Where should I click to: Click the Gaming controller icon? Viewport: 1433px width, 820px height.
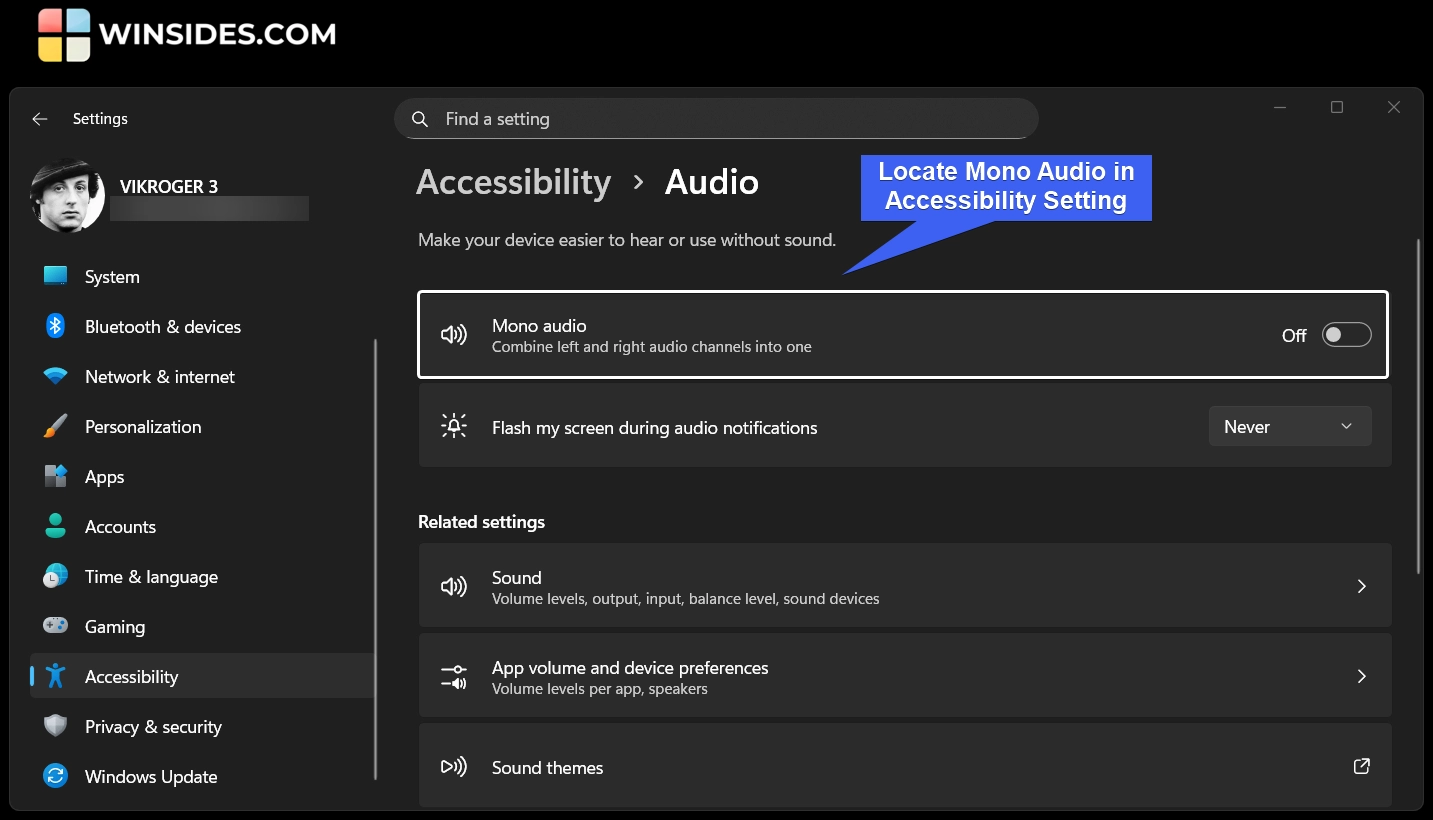[55, 627]
